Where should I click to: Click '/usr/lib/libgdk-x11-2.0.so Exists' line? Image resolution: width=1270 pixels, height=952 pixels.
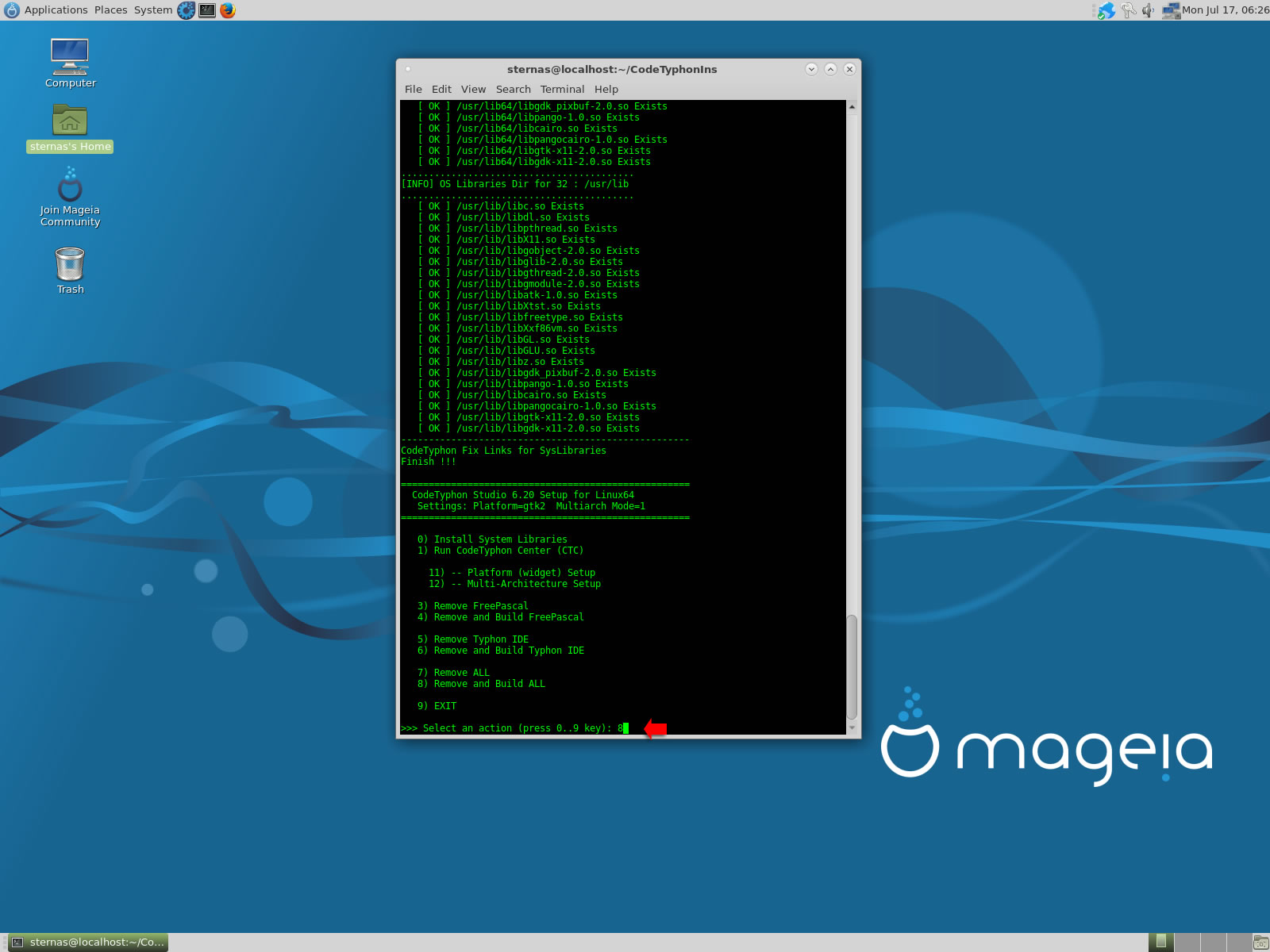[529, 428]
